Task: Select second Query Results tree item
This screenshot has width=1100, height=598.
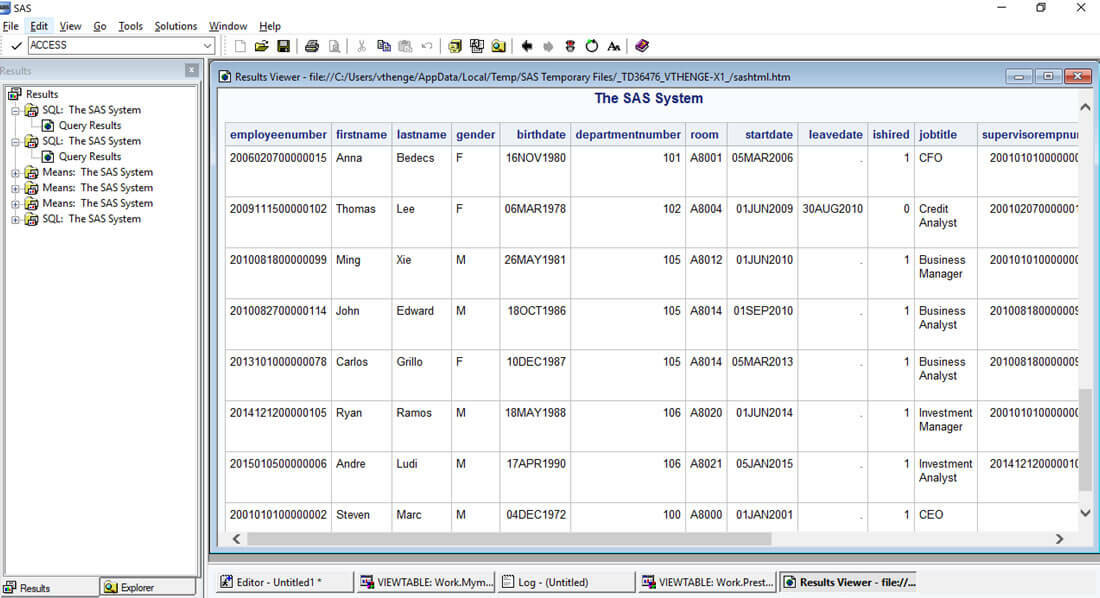Action: (x=90, y=157)
